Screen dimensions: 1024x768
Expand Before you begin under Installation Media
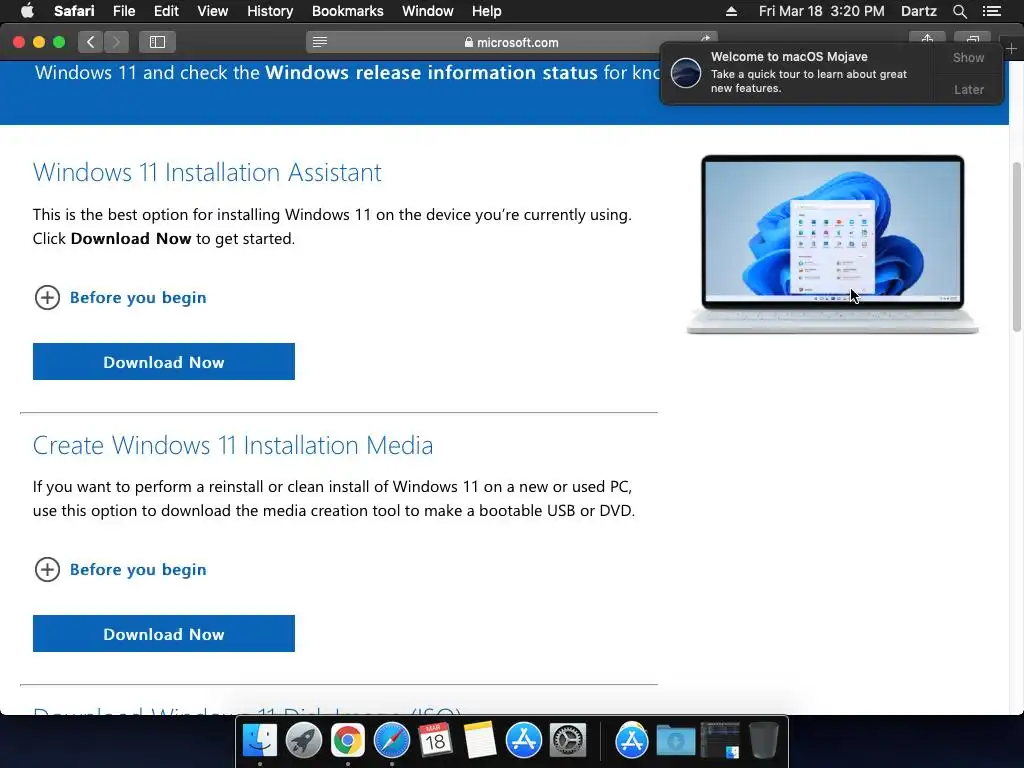click(120, 569)
